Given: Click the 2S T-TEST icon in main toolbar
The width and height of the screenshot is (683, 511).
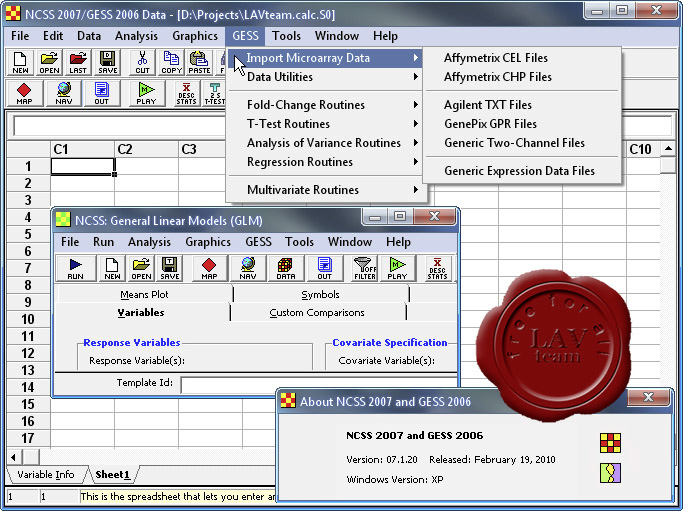Looking at the screenshot, I should click(215, 94).
